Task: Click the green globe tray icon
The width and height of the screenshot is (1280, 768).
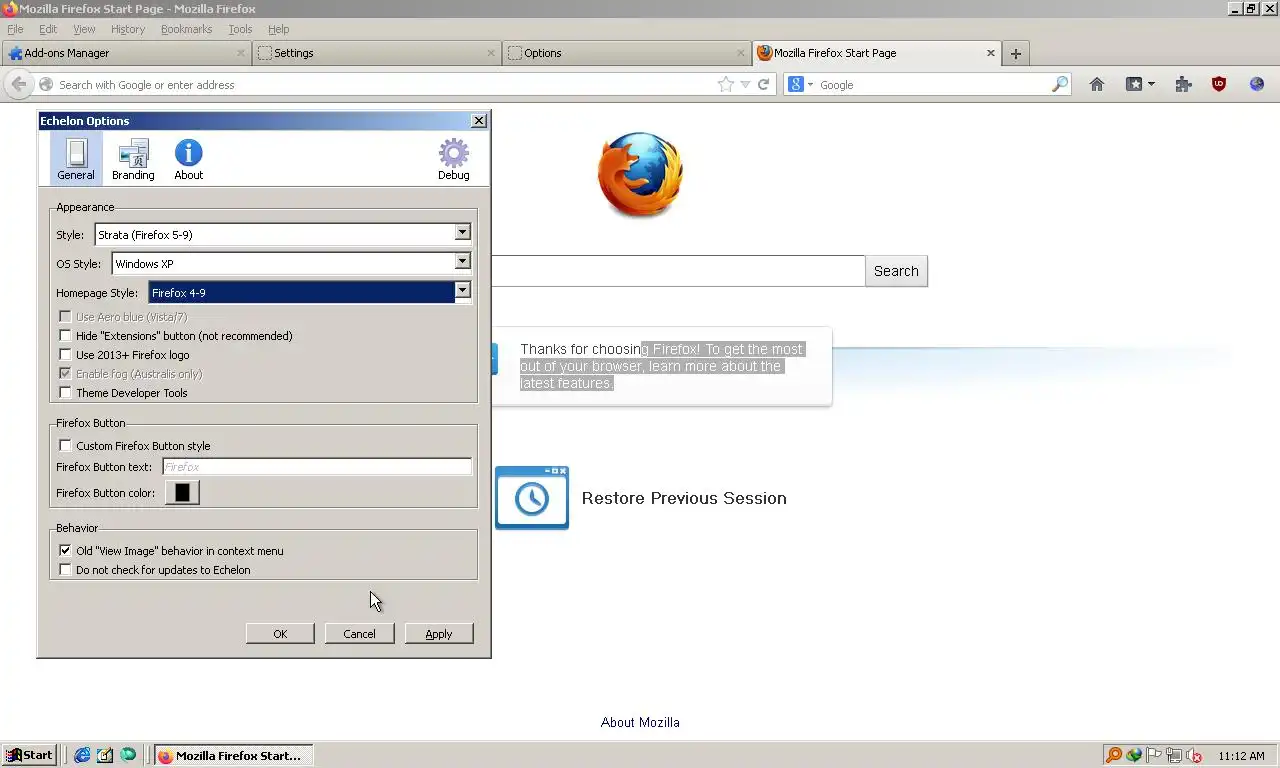Action: click(1134, 756)
